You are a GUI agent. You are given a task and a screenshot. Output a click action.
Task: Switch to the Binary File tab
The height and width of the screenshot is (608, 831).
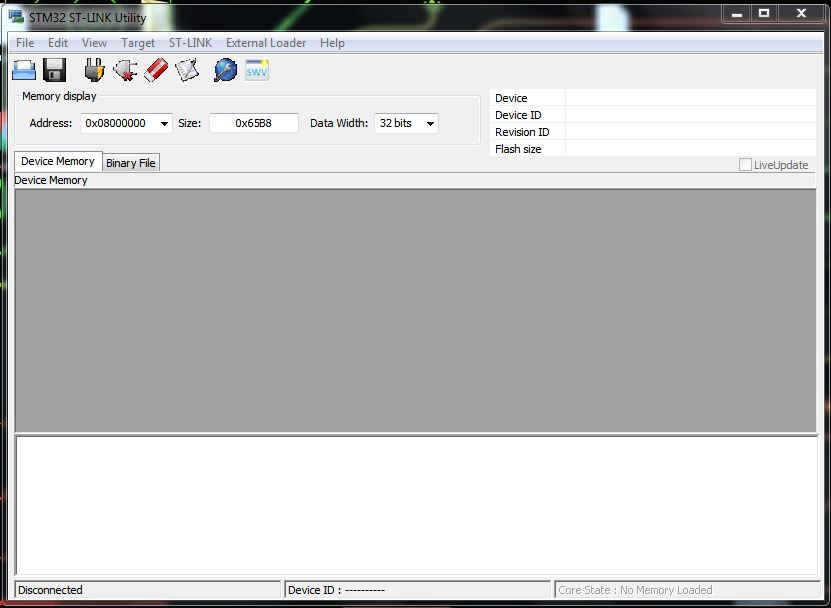tap(131, 163)
